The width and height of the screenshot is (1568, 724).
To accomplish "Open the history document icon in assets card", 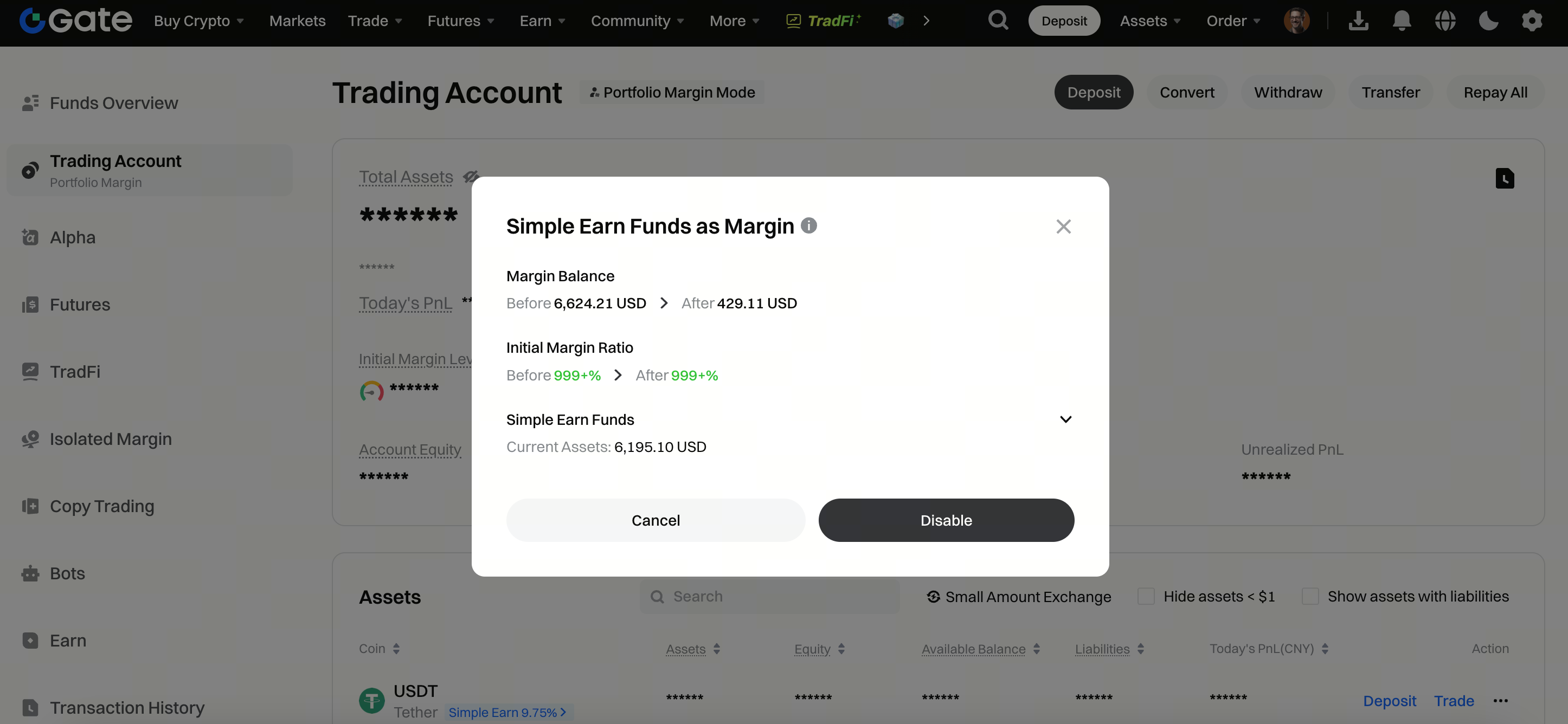I will (x=1504, y=179).
